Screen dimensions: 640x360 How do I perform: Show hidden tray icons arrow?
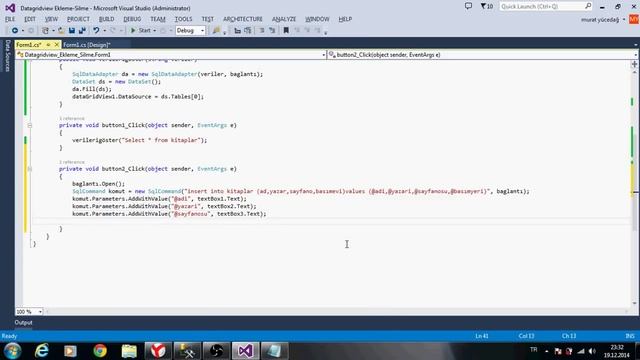[x=547, y=351]
